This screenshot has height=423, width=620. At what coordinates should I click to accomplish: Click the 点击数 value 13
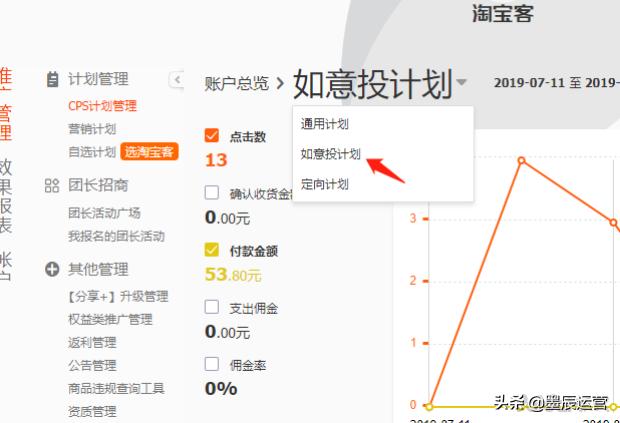[216, 161]
